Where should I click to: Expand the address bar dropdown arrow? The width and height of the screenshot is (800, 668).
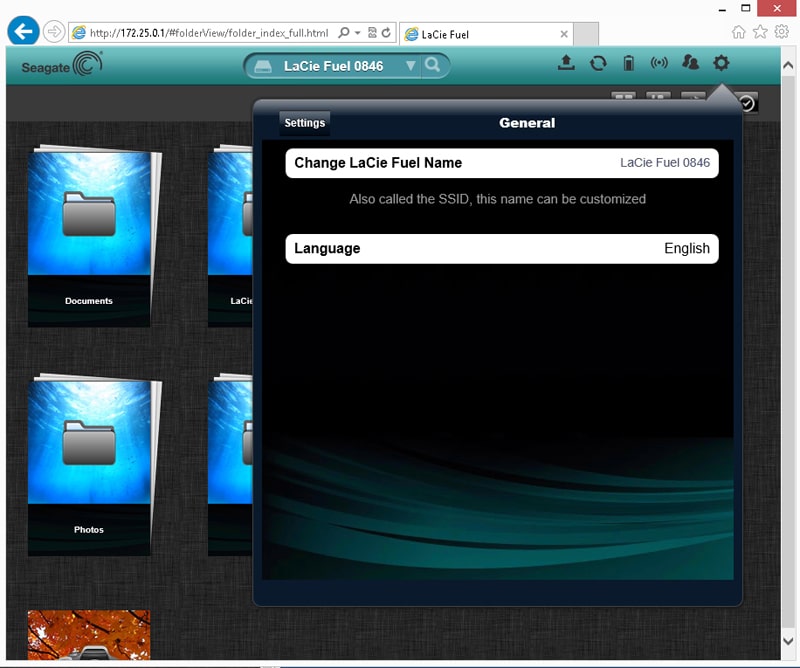coord(357,33)
